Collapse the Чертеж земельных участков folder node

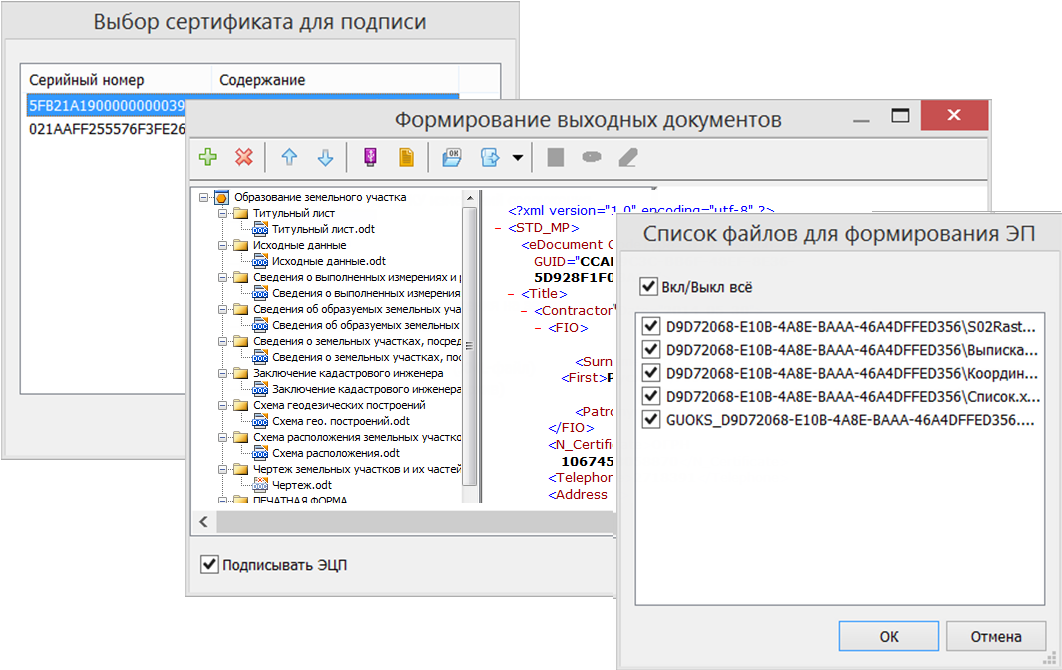(x=222, y=469)
